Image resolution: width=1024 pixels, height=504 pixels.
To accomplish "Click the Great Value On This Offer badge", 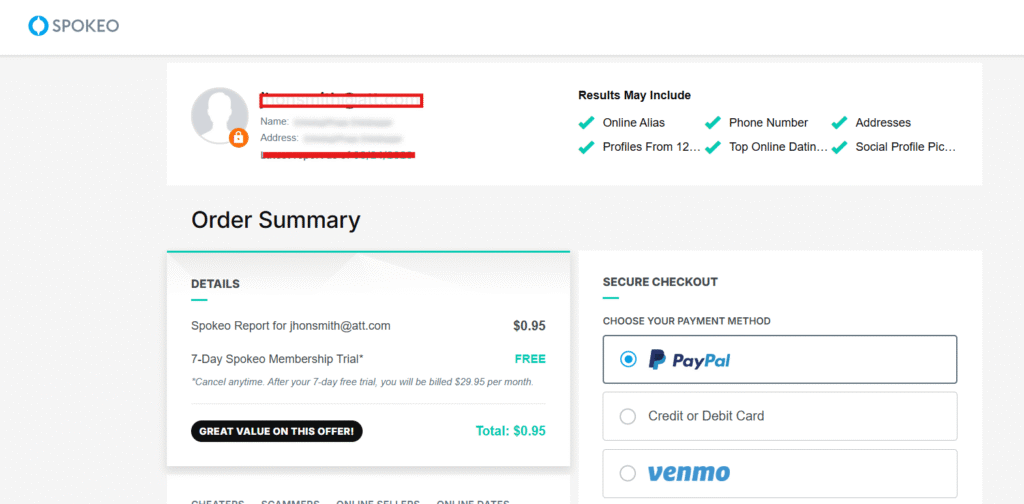I will [x=277, y=432].
